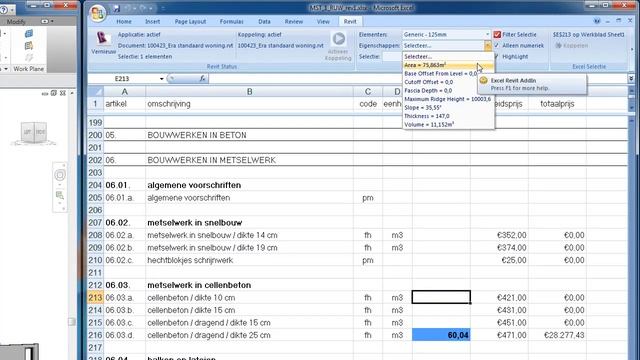Choose Slope = 35,55° property
Image resolution: width=640 pixels, height=360 pixels.
[x=448, y=108]
